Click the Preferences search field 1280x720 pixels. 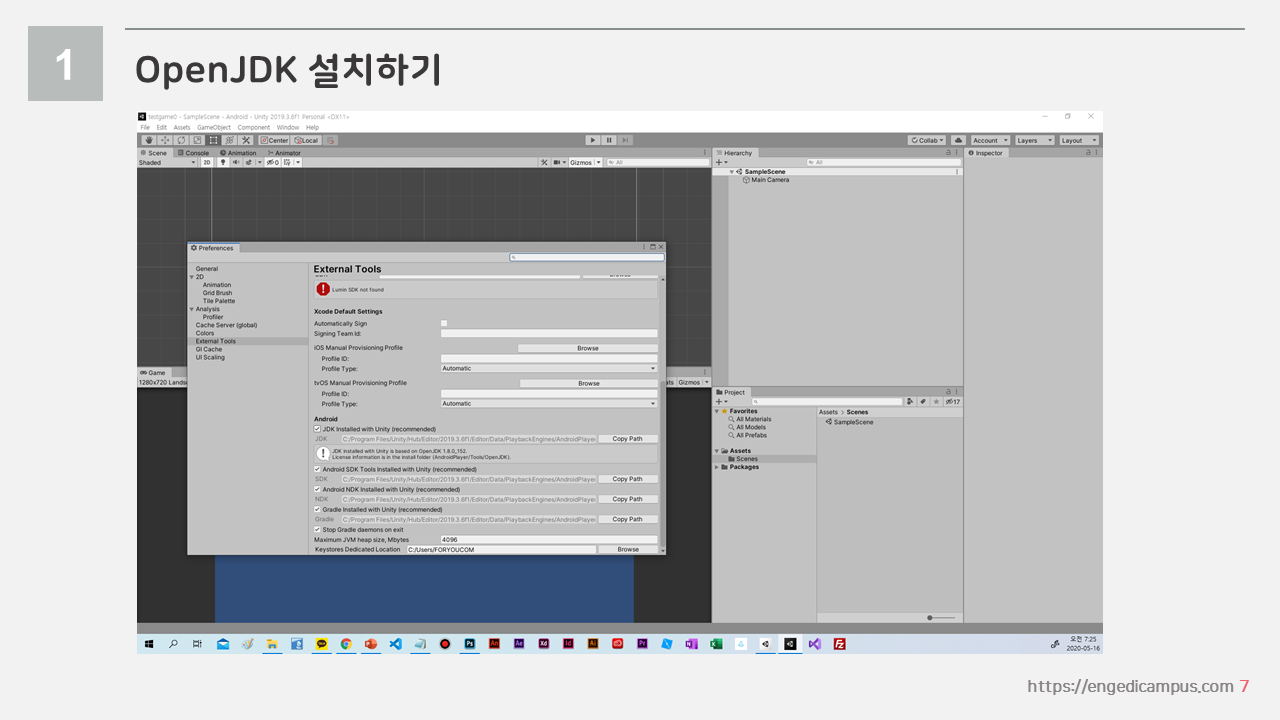[x=586, y=257]
